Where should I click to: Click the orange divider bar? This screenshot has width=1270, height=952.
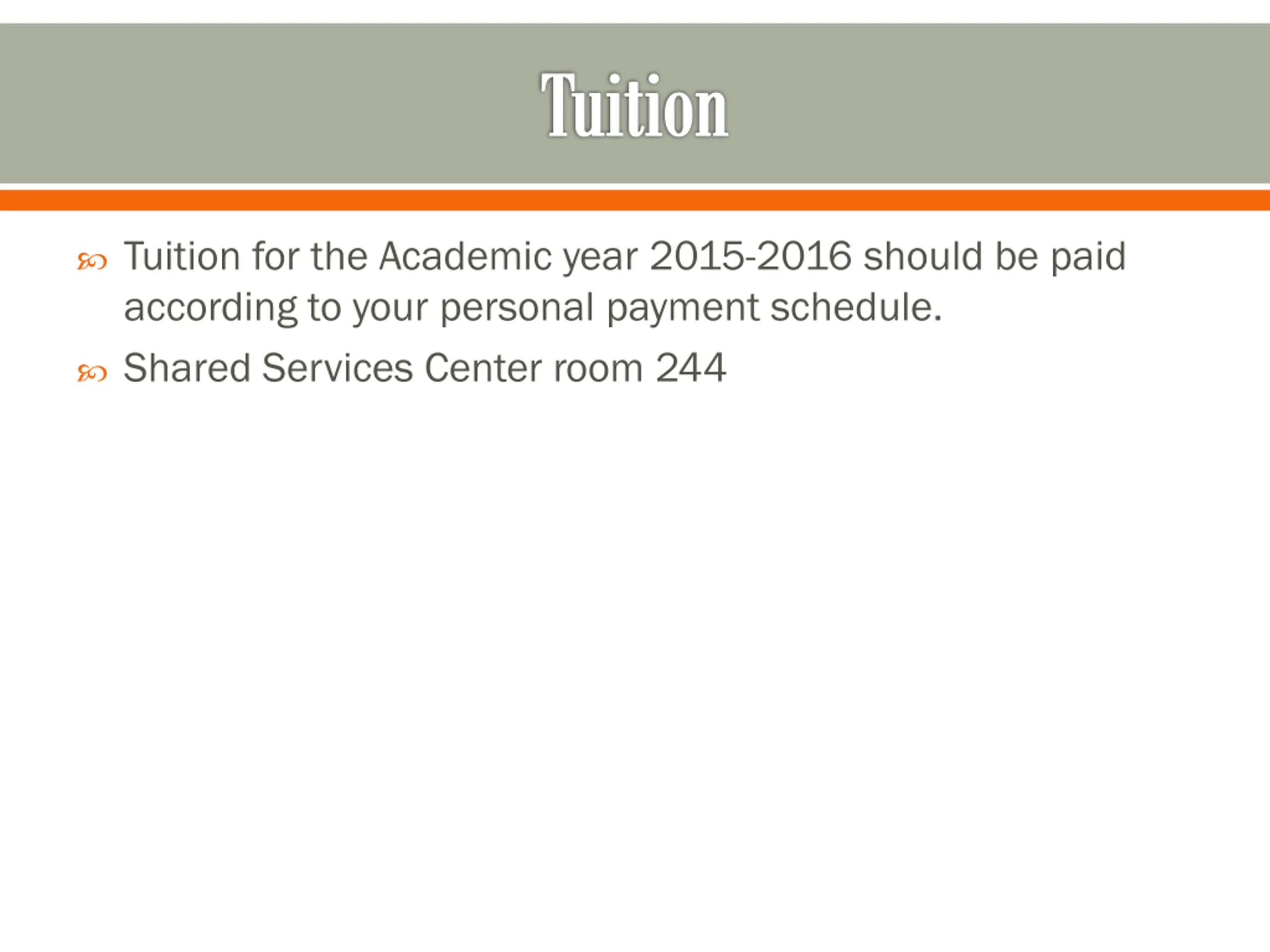635,200
